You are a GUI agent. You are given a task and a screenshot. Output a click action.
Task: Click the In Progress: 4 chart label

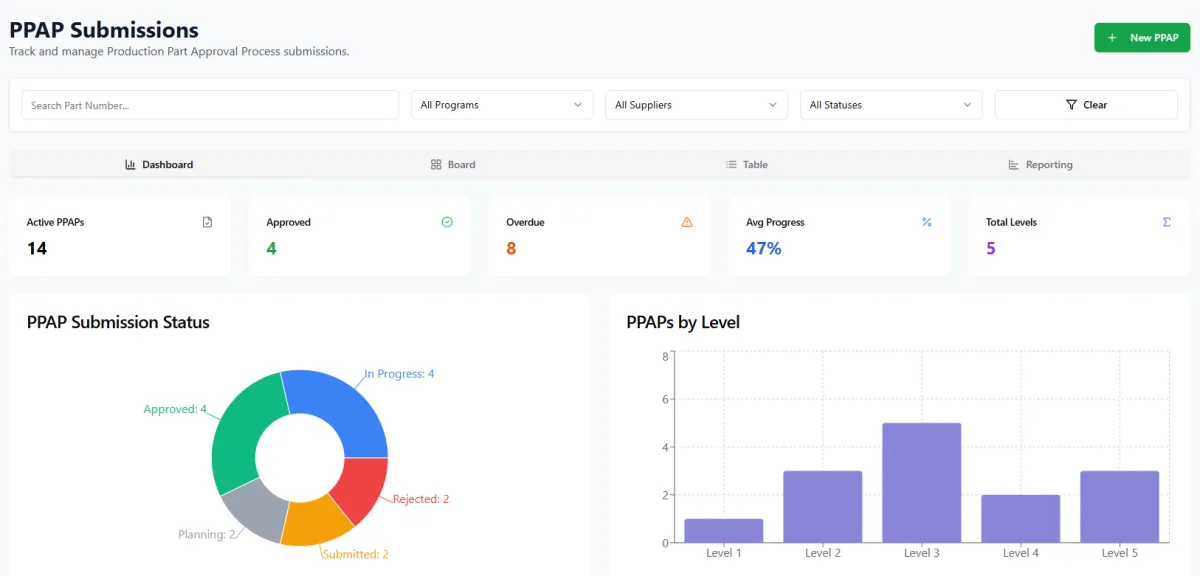(399, 374)
